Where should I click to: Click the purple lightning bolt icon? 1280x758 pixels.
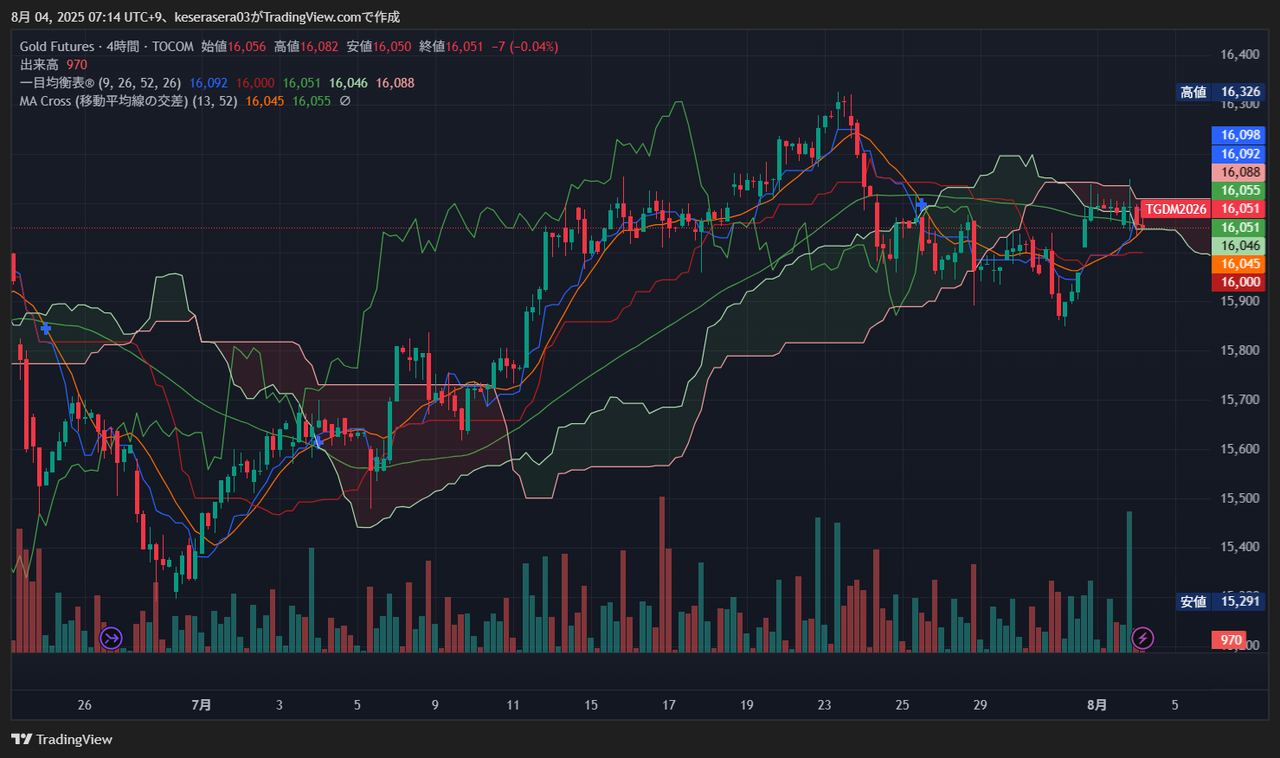(x=1143, y=637)
